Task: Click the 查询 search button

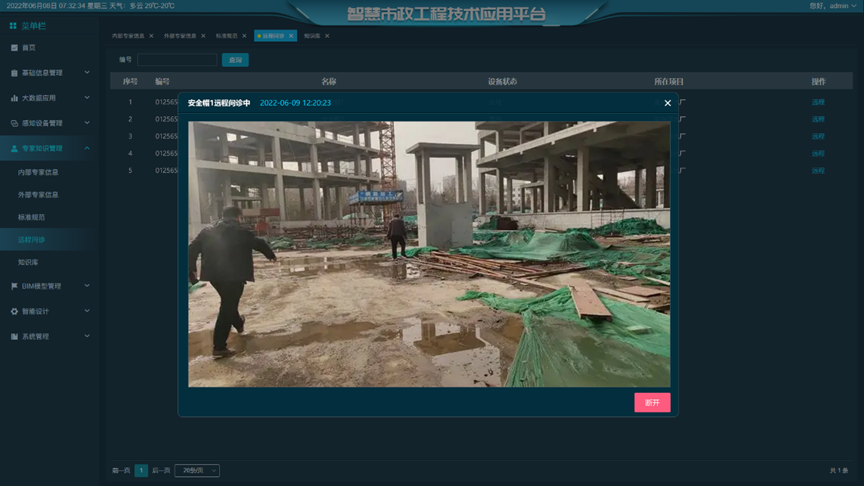Action: click(x=235, y=60)
